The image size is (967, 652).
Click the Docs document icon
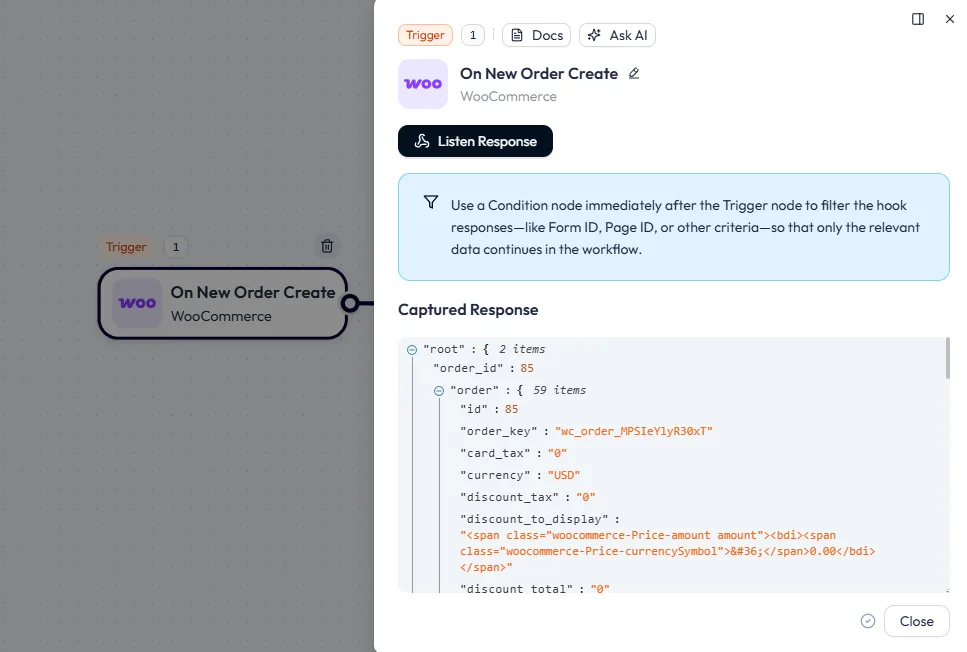[517, 35]
